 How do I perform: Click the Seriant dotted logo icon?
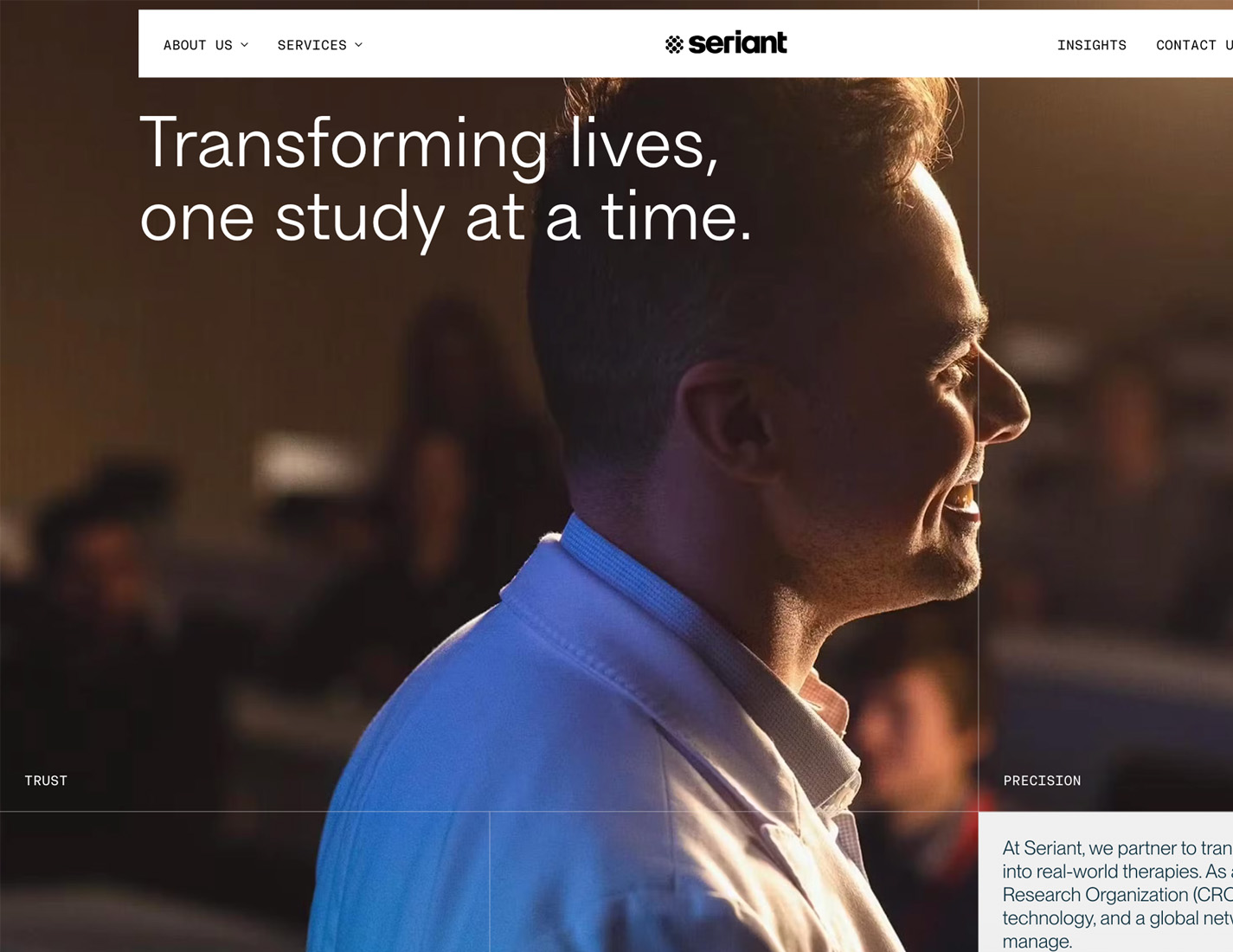[674, 44]
